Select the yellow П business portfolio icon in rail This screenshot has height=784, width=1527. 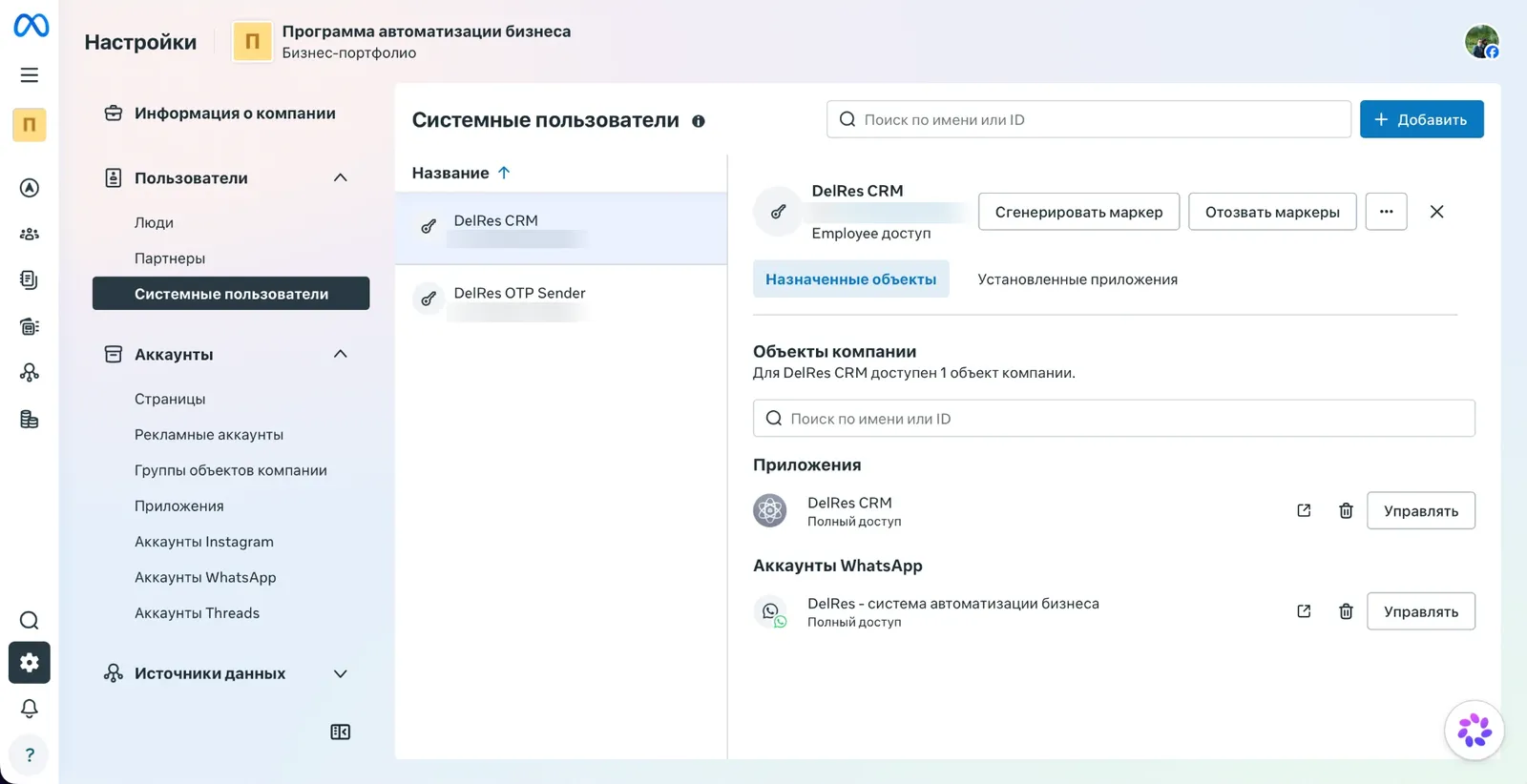[30, 125]
